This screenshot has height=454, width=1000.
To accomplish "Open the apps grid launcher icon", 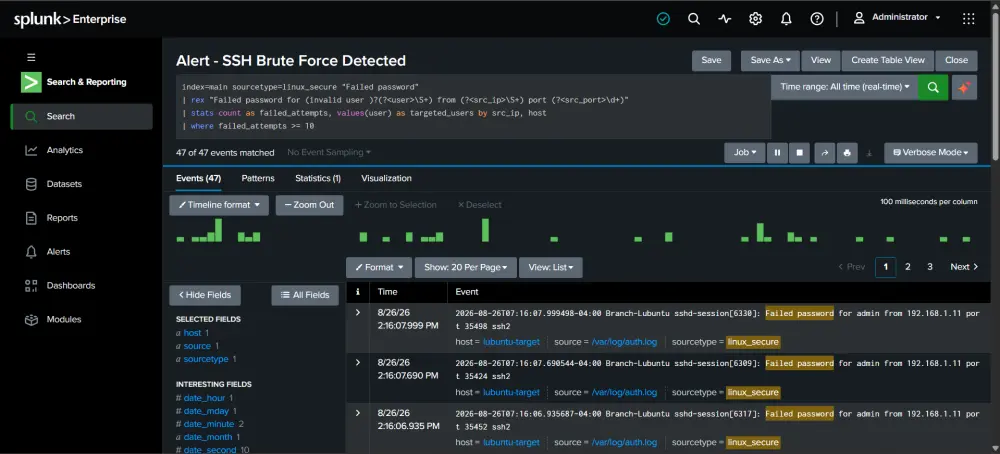I will point(968,19).
